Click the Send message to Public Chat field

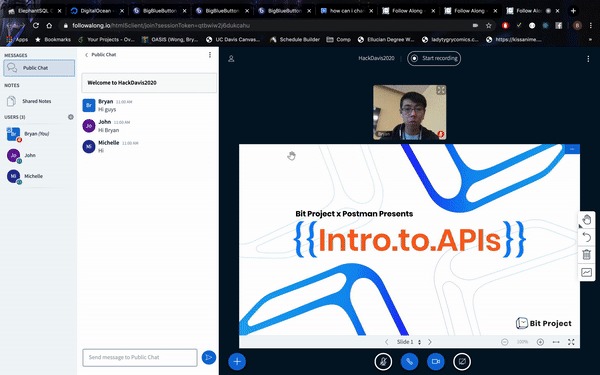click(x=140, y=357)
